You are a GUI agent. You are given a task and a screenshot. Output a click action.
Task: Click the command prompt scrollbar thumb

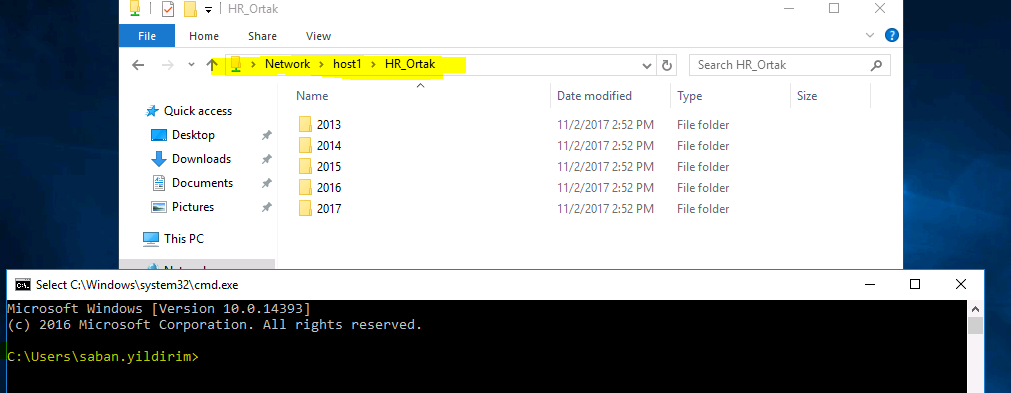click(976, 325)
